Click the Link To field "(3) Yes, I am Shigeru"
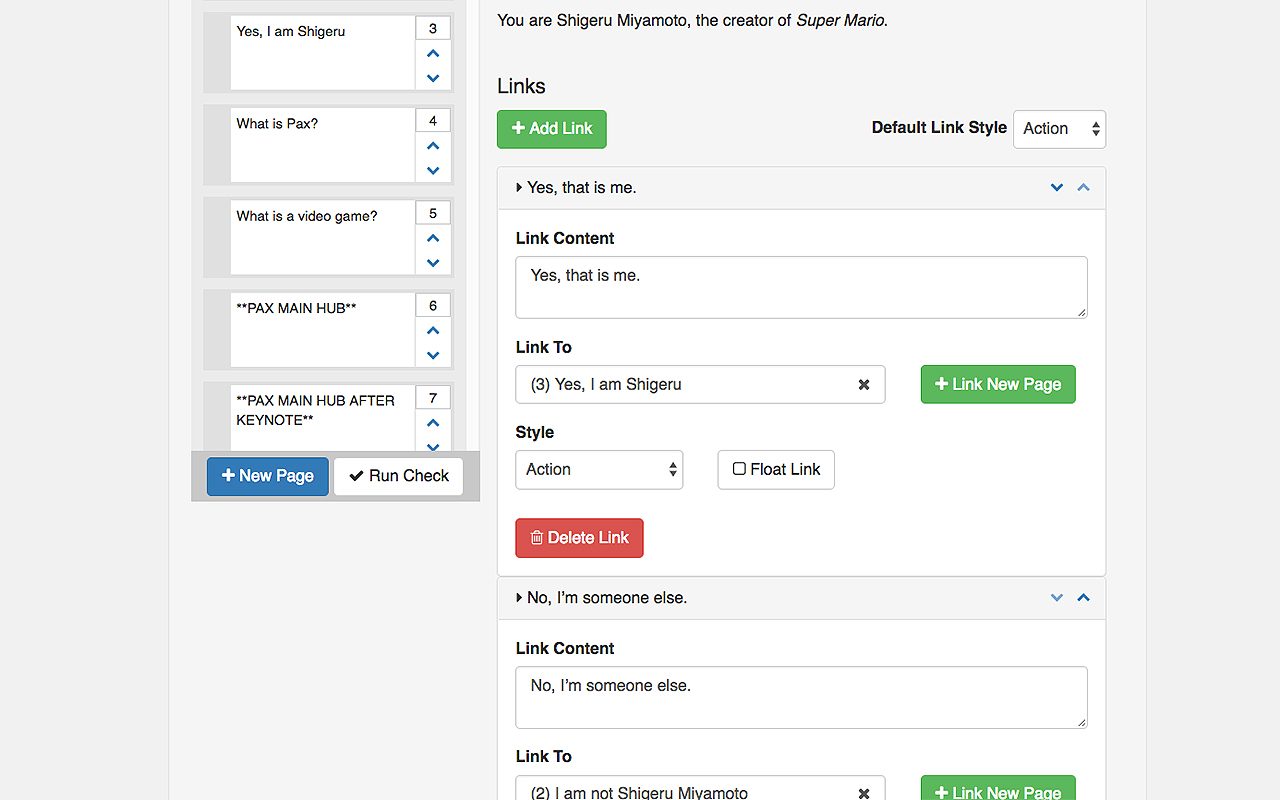Viewport: 1280px width, 800px height. click(700, 385)
